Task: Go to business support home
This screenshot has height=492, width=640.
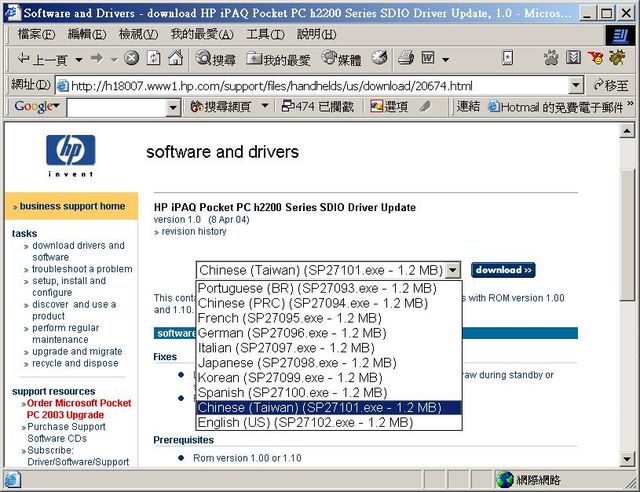Action: point(72,206)
